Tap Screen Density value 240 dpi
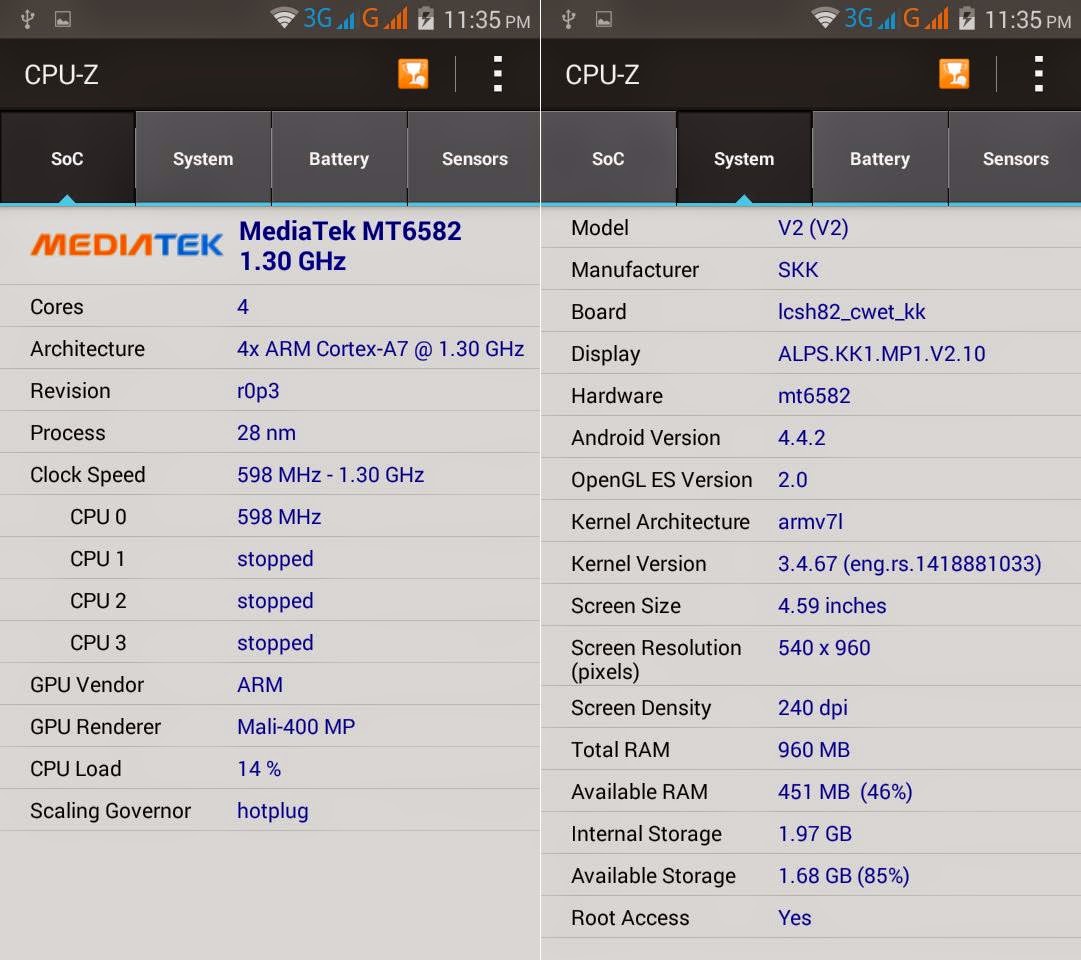 (x=813, y=708)
